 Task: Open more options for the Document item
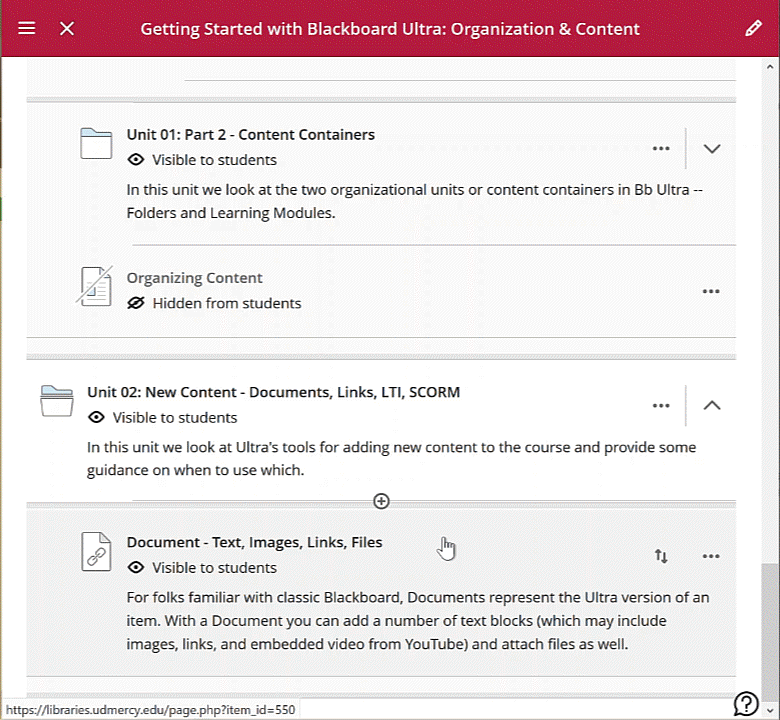point(711,556)
